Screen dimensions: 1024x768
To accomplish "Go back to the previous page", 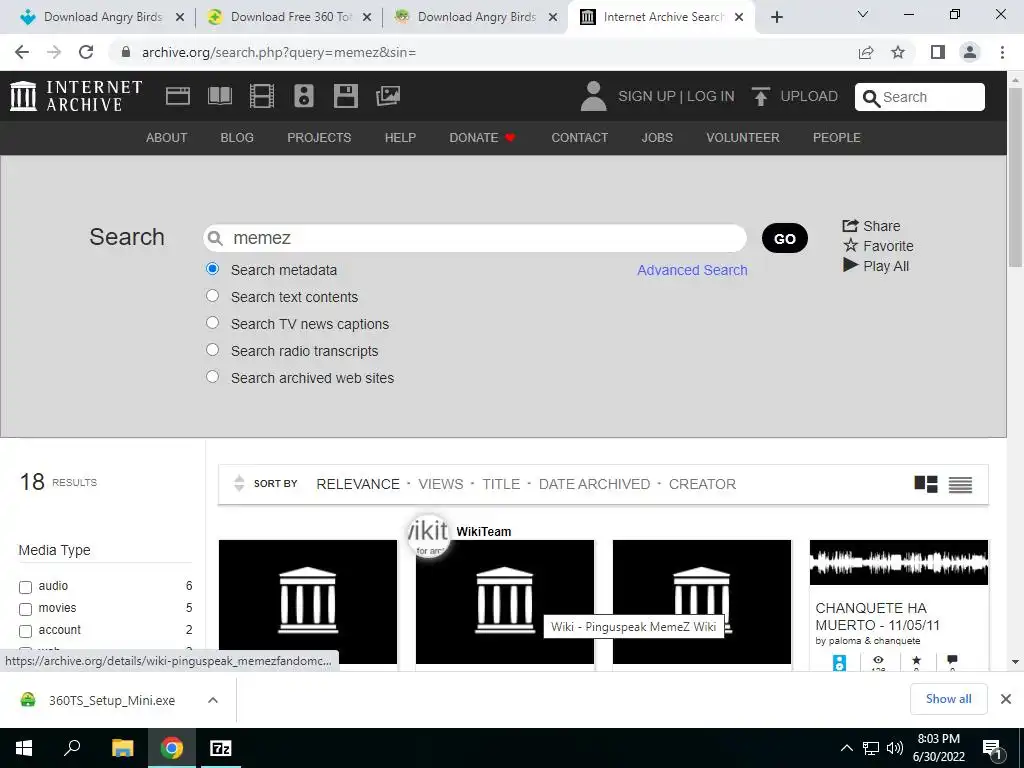I will [22, 52].
